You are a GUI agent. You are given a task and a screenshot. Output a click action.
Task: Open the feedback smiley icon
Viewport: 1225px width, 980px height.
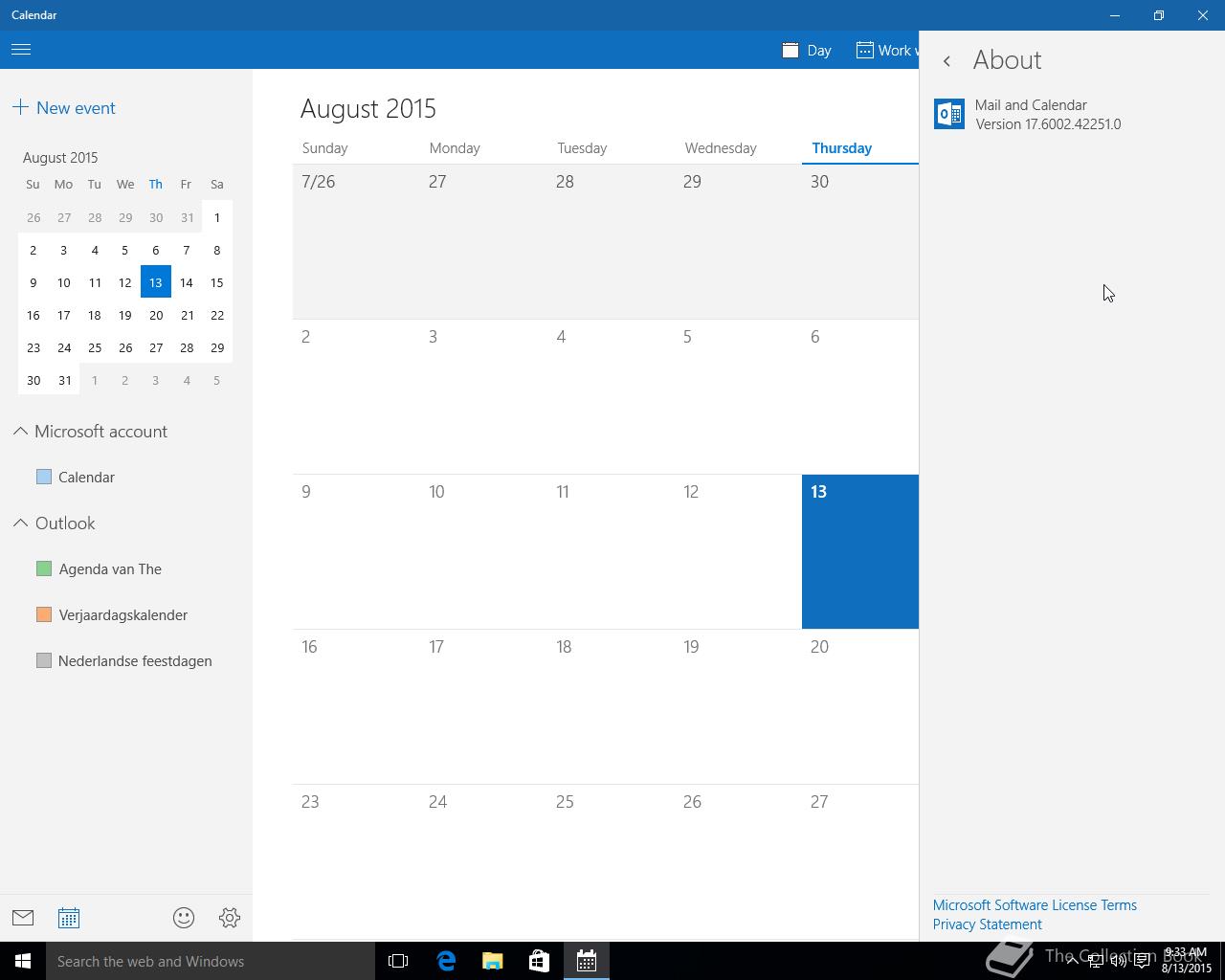pyautogui.click(x=184, y=918)
